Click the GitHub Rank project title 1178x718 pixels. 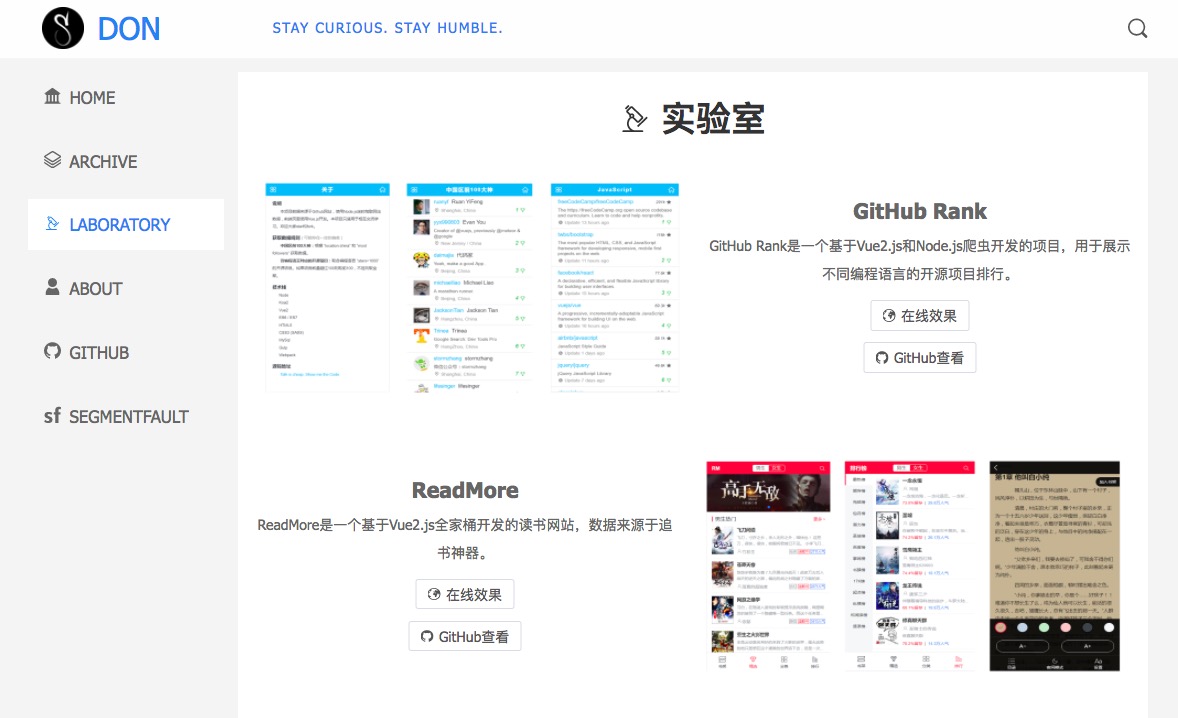point(920,211)
